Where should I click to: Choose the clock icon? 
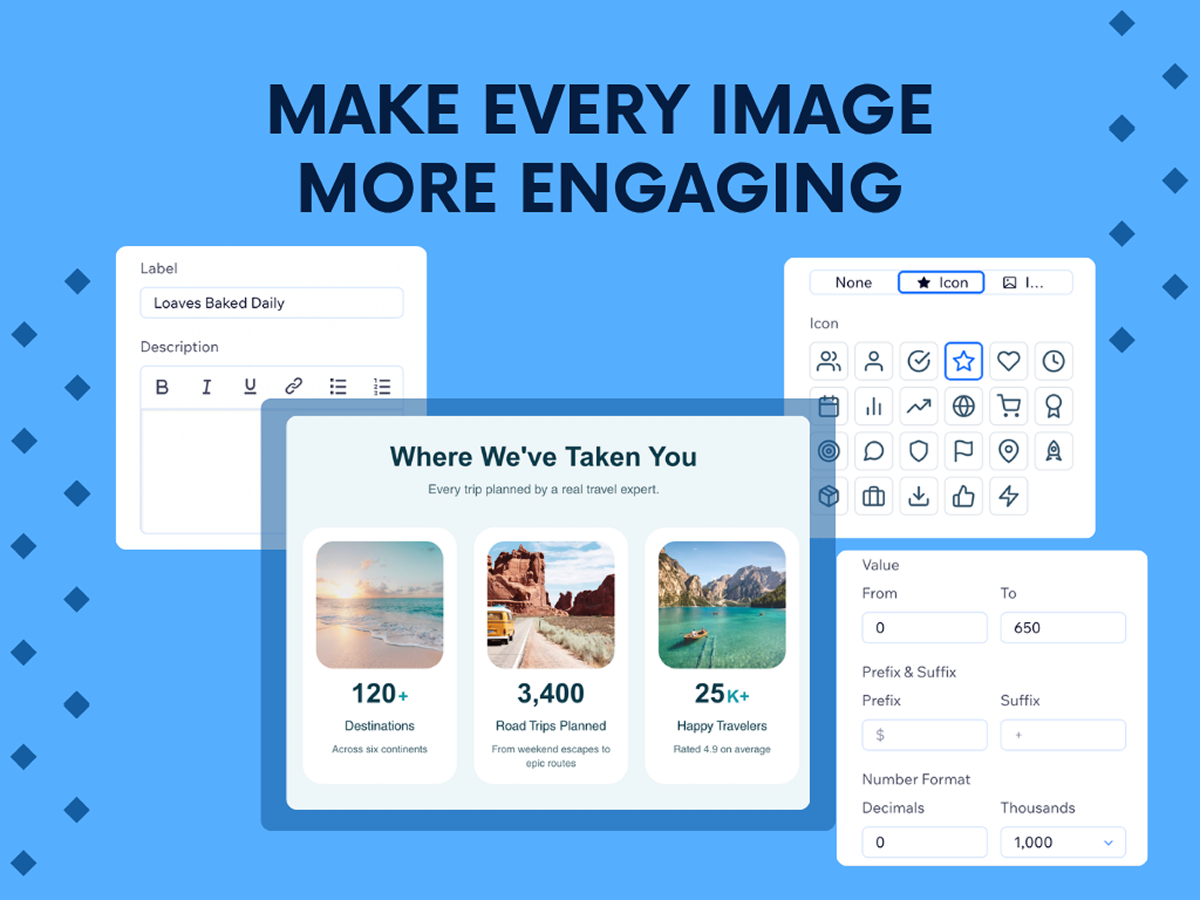coord(1054,361)
